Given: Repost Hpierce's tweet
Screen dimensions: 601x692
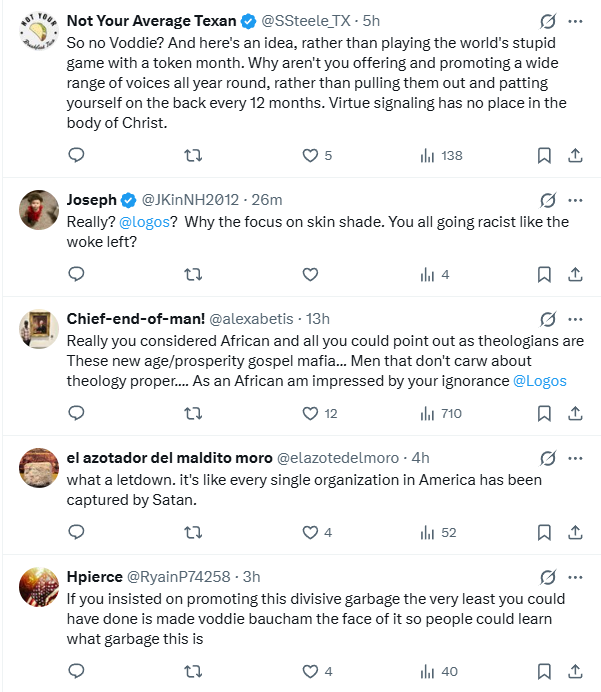Looking at the screenshot, I should click(x=194, y=671).
